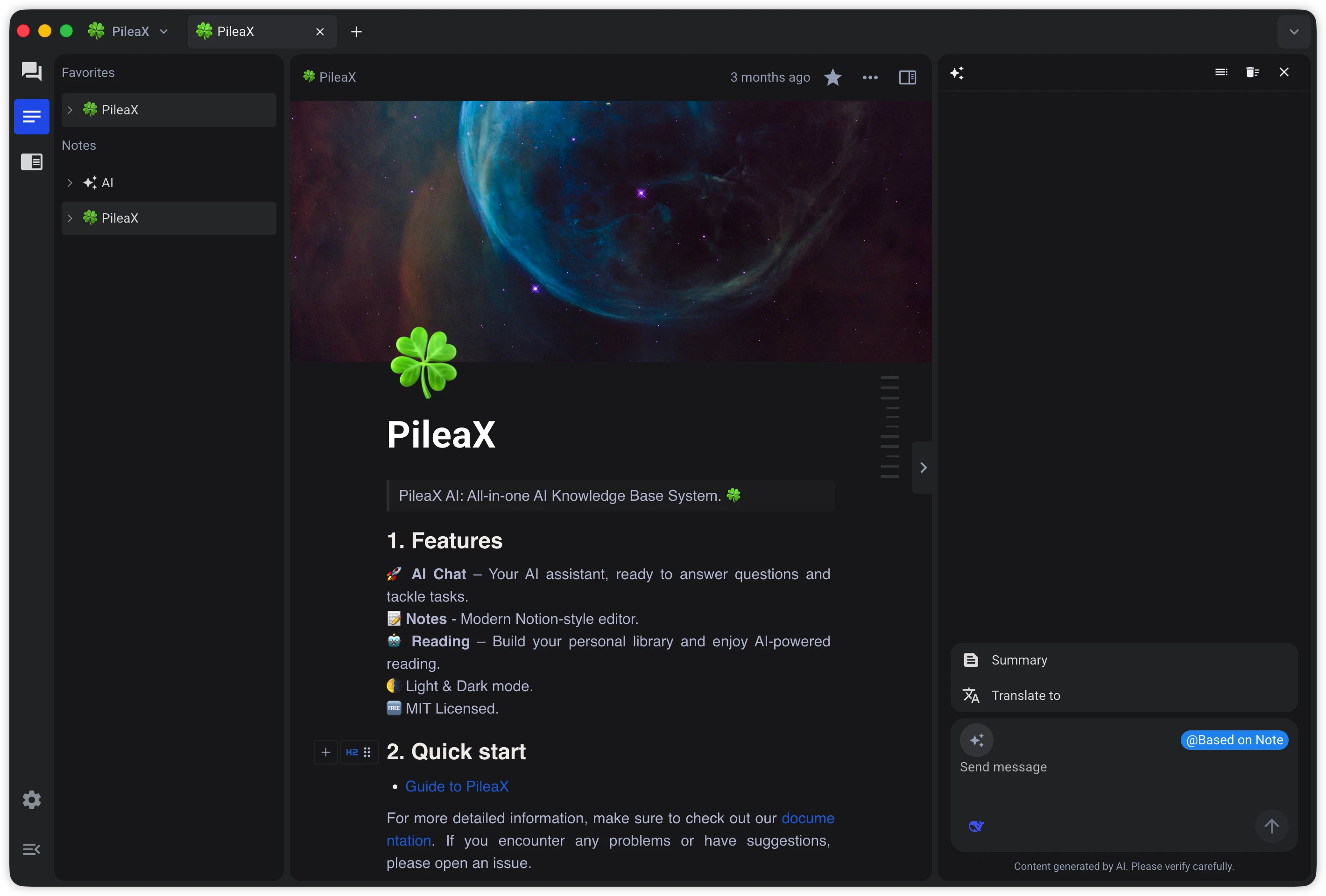Viewport: 1326px width, 896px height.
Task: Change the H2 block type of Quick start
Action: click(x=352, y=752)
